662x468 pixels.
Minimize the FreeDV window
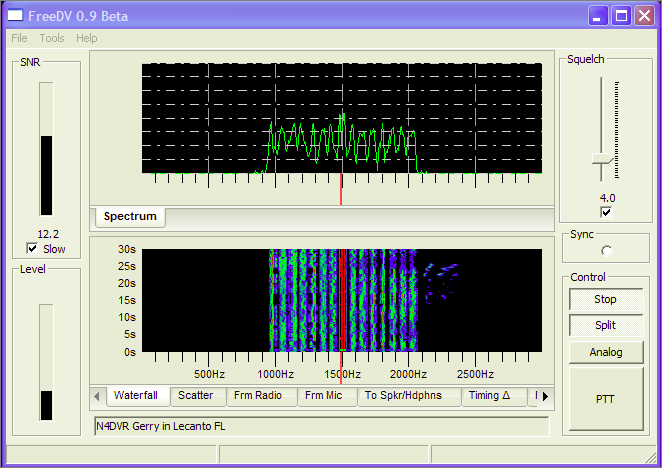pyautogui.click(x=598, y=16)
